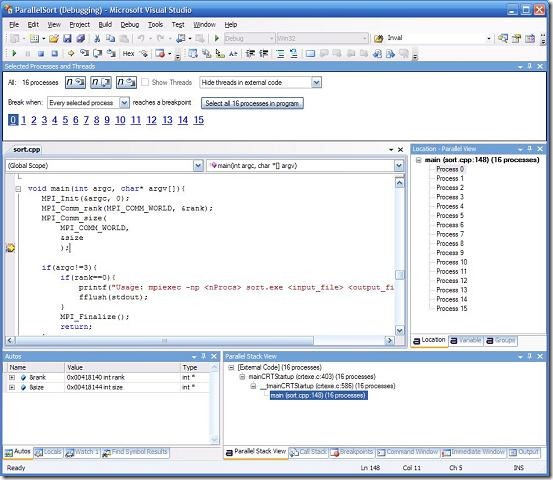
Task: Switch to Call Stack tab
Action: coord(309,452)
